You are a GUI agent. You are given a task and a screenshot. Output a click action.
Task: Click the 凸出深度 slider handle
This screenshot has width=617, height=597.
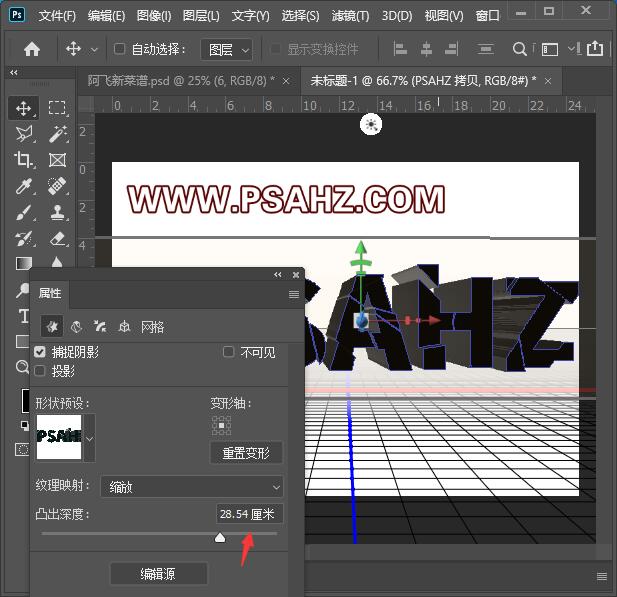click(x=220, y=537)
